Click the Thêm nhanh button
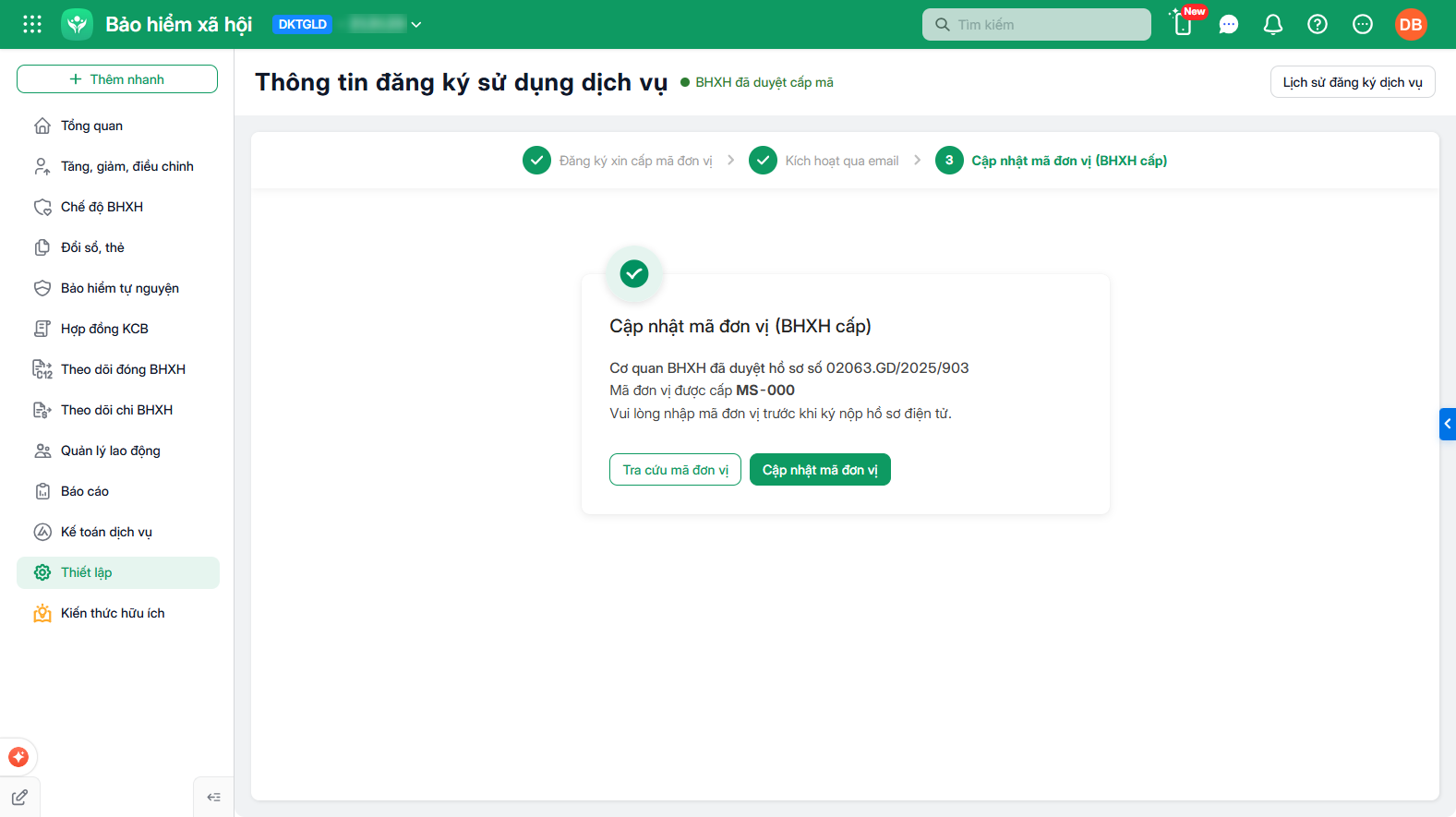The image size is (1456, 817). pos(117,79)
